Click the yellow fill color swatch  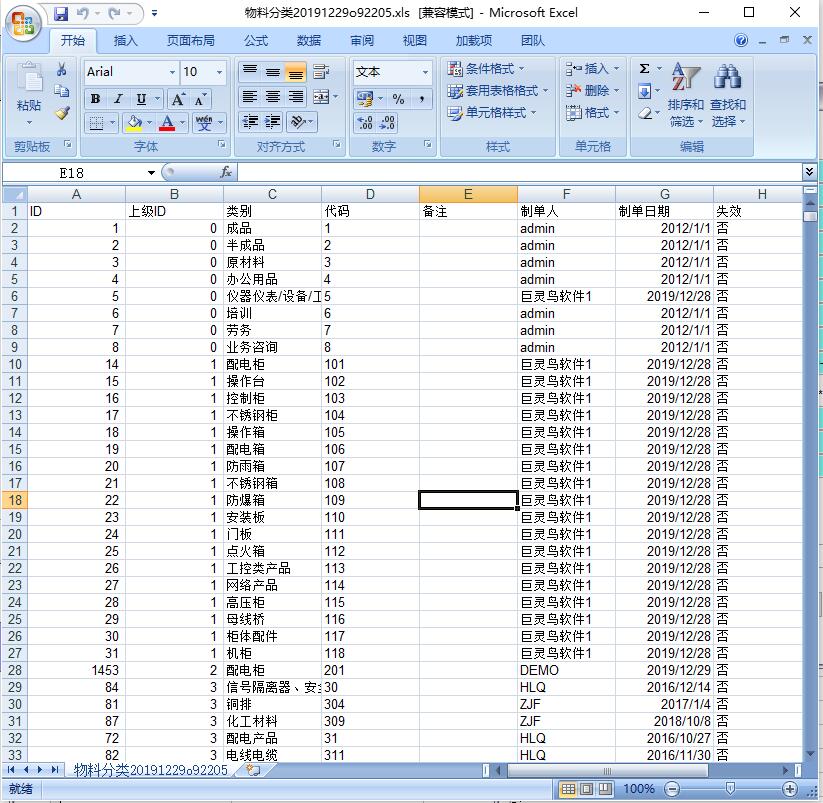(x=133, y=123)
